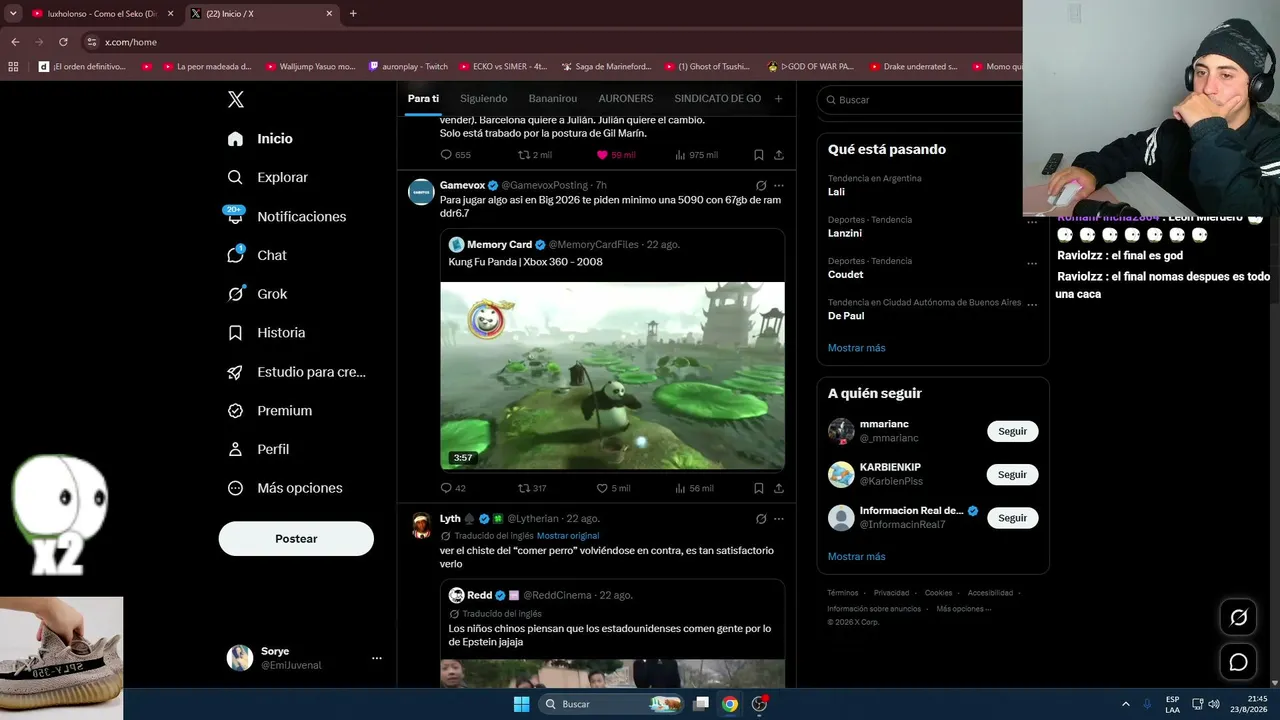Image resolution: width=1280 pixels, height=720 pixels.
Task: Ask Grok about the Lyth post
Action: 761,519
